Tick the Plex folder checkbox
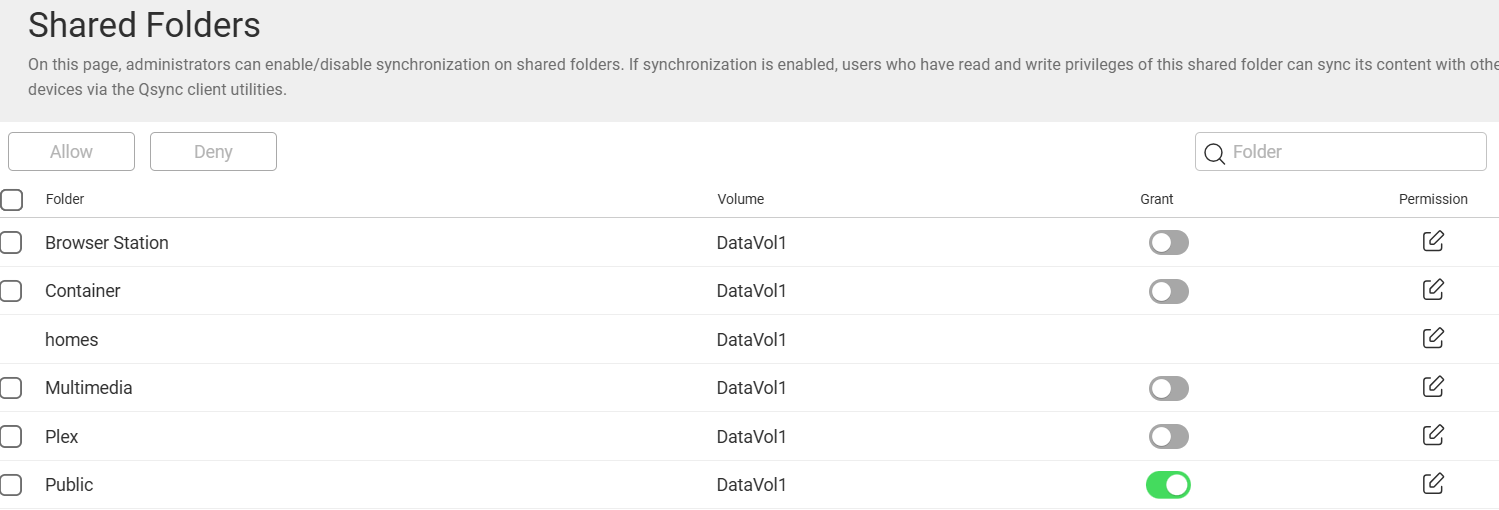The image size is (1499, 510). 11,437
